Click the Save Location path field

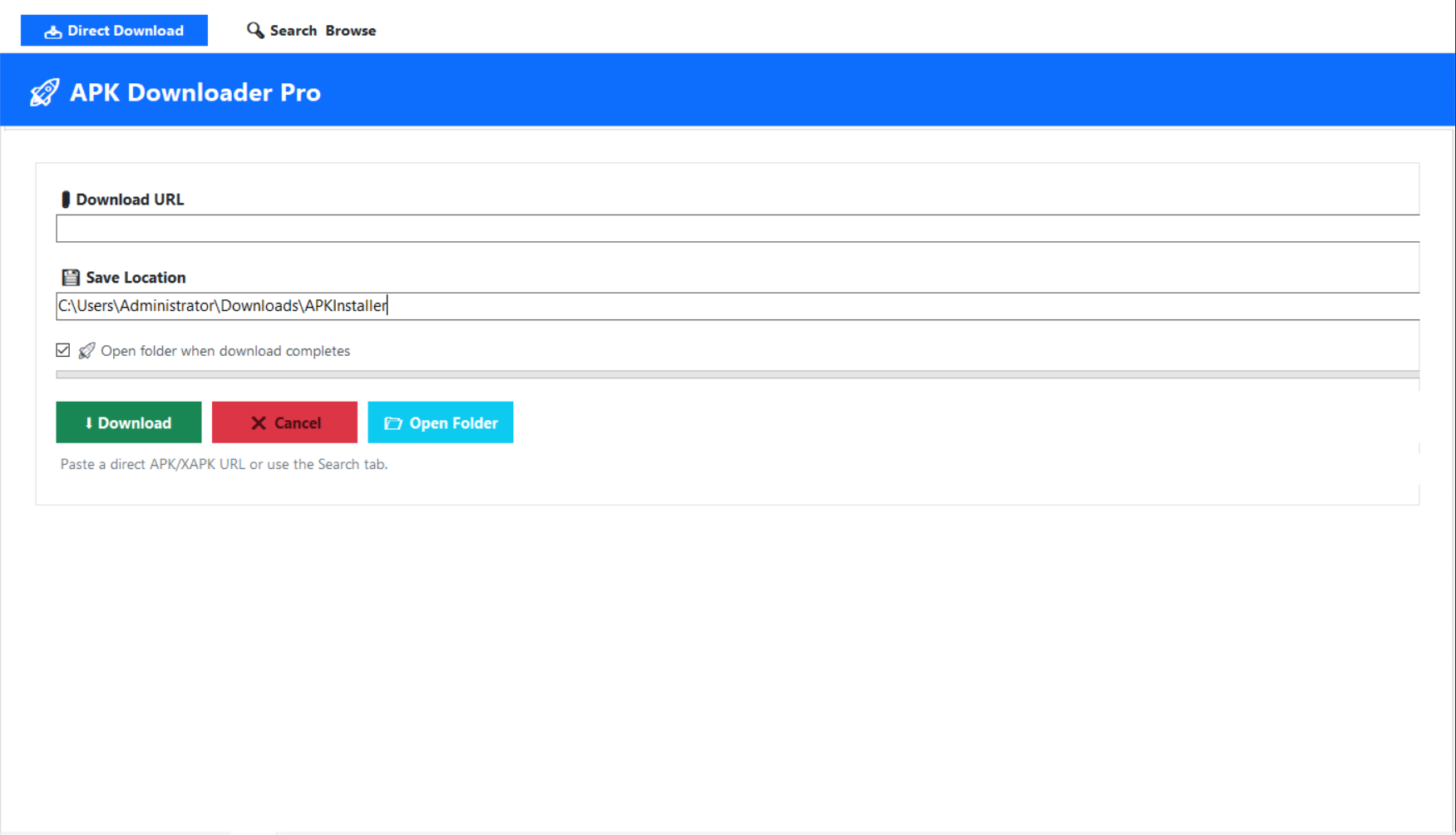click(732, 305)
